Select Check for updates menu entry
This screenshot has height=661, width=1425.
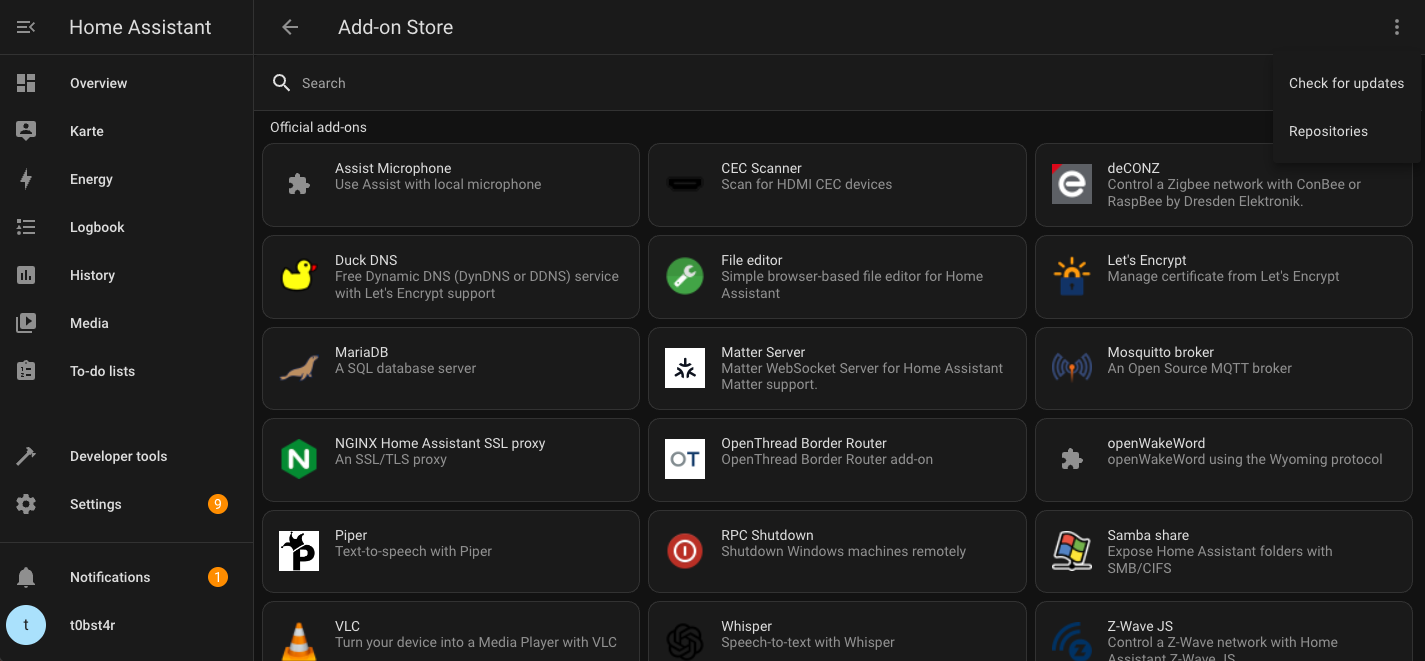[1347, 83]
